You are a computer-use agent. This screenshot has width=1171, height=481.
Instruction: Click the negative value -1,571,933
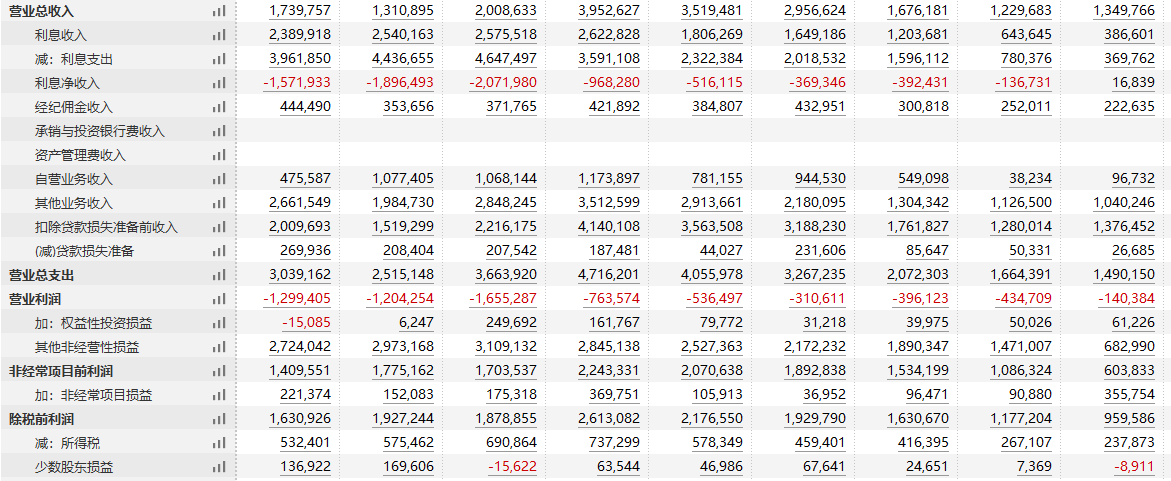[x=296, y=83]
